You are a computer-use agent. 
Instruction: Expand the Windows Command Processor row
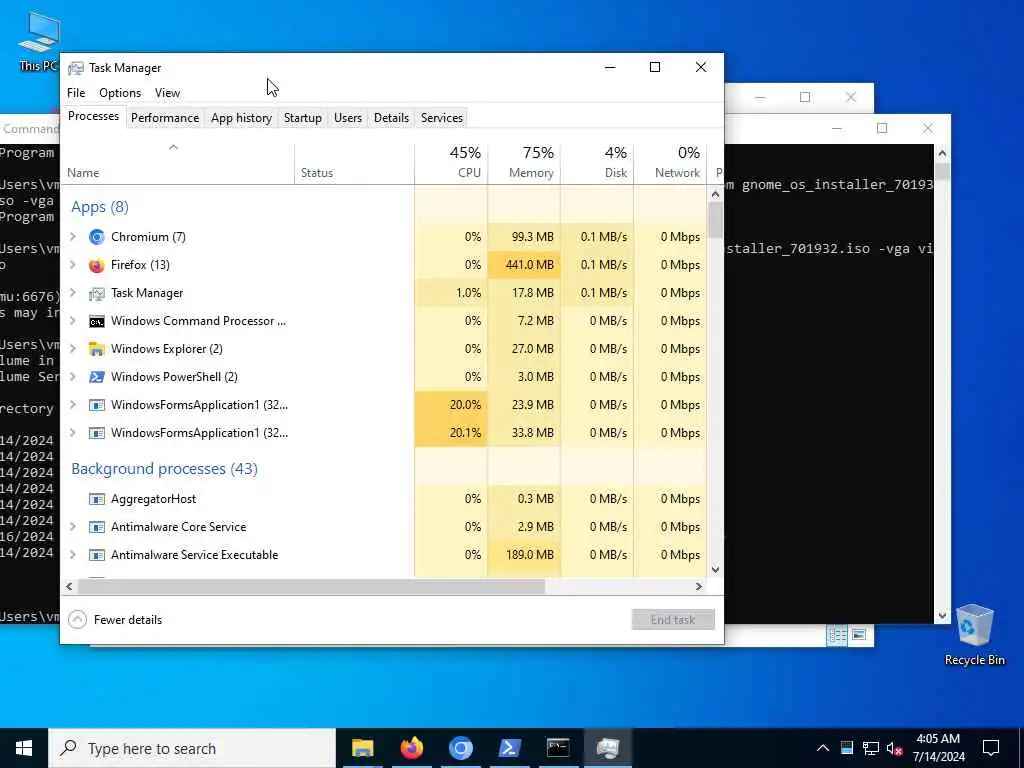tap(73, 321)
